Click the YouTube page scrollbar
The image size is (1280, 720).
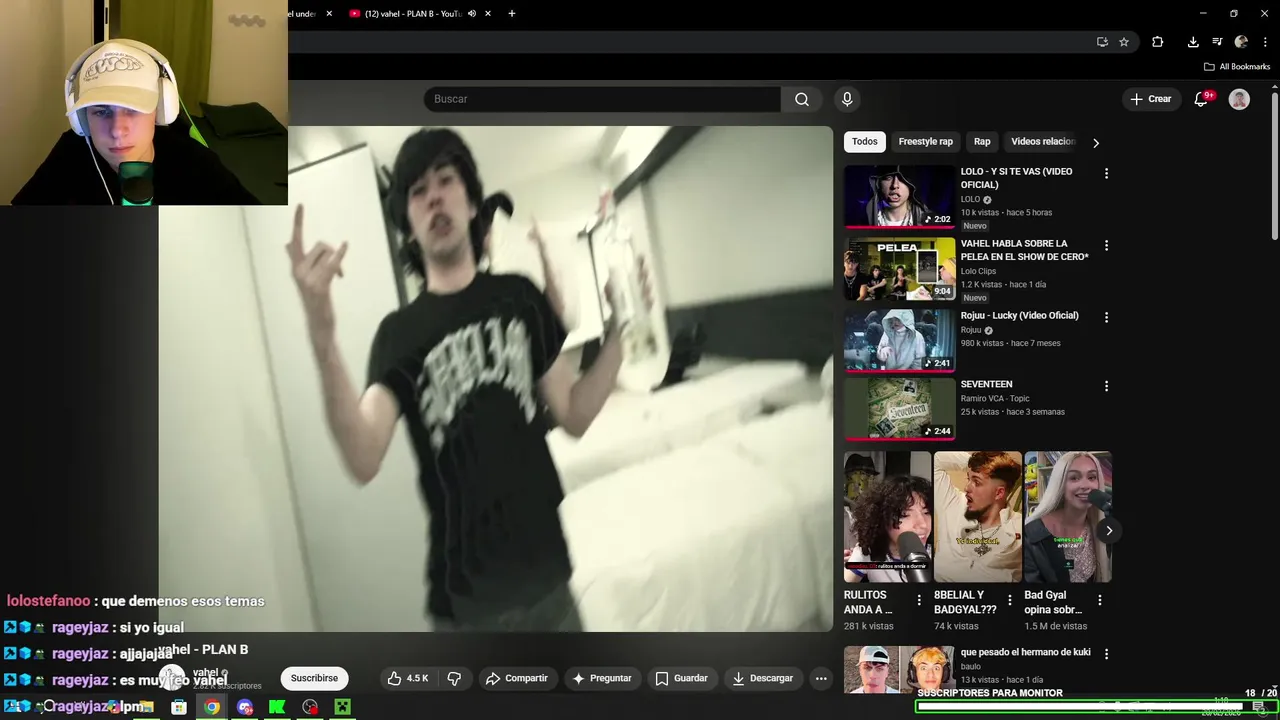[x=1274, y=166]
